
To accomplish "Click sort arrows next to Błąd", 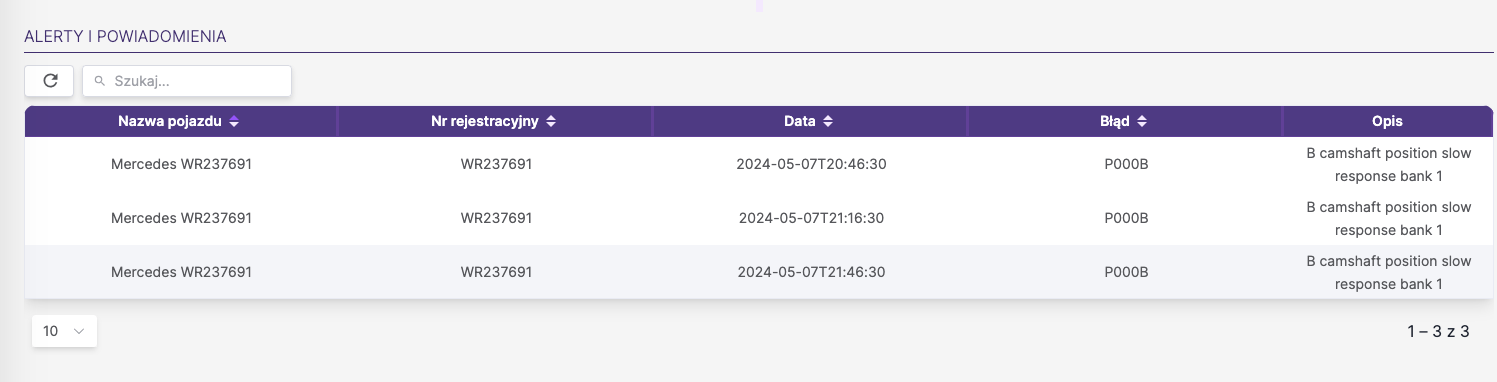I will [x=1142, y=121].
